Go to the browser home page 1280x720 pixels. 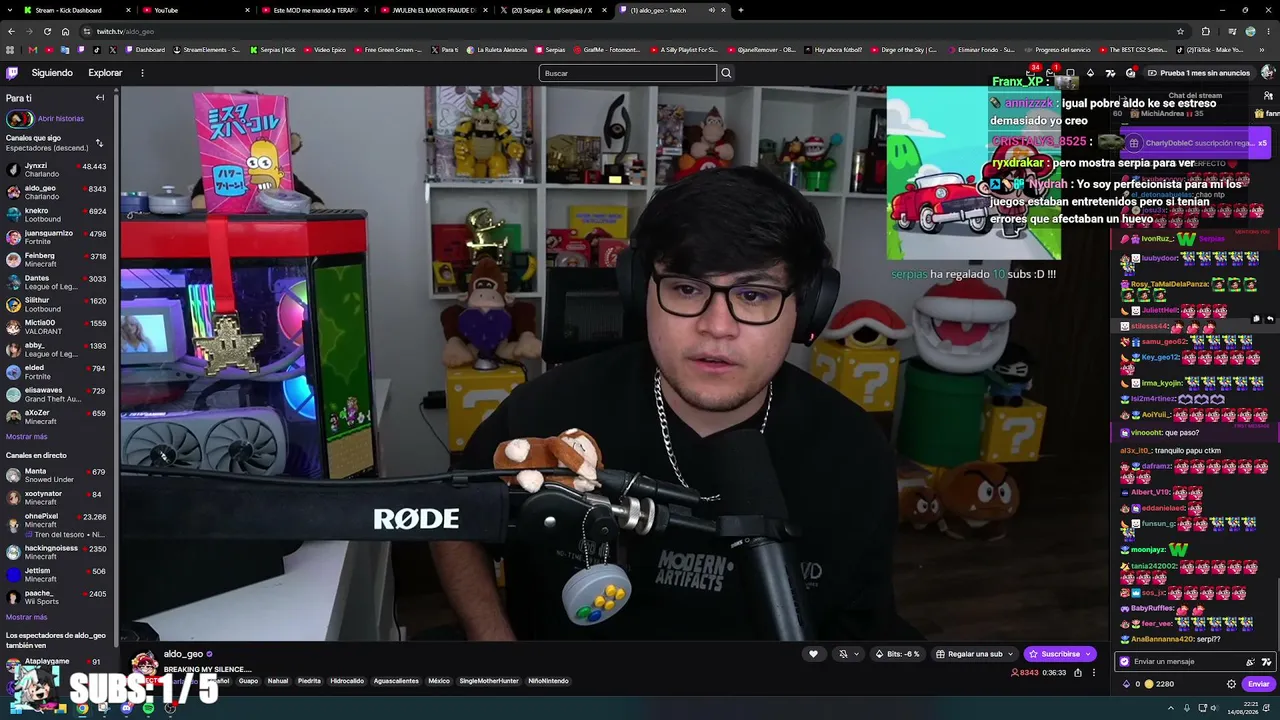point(66,31)
